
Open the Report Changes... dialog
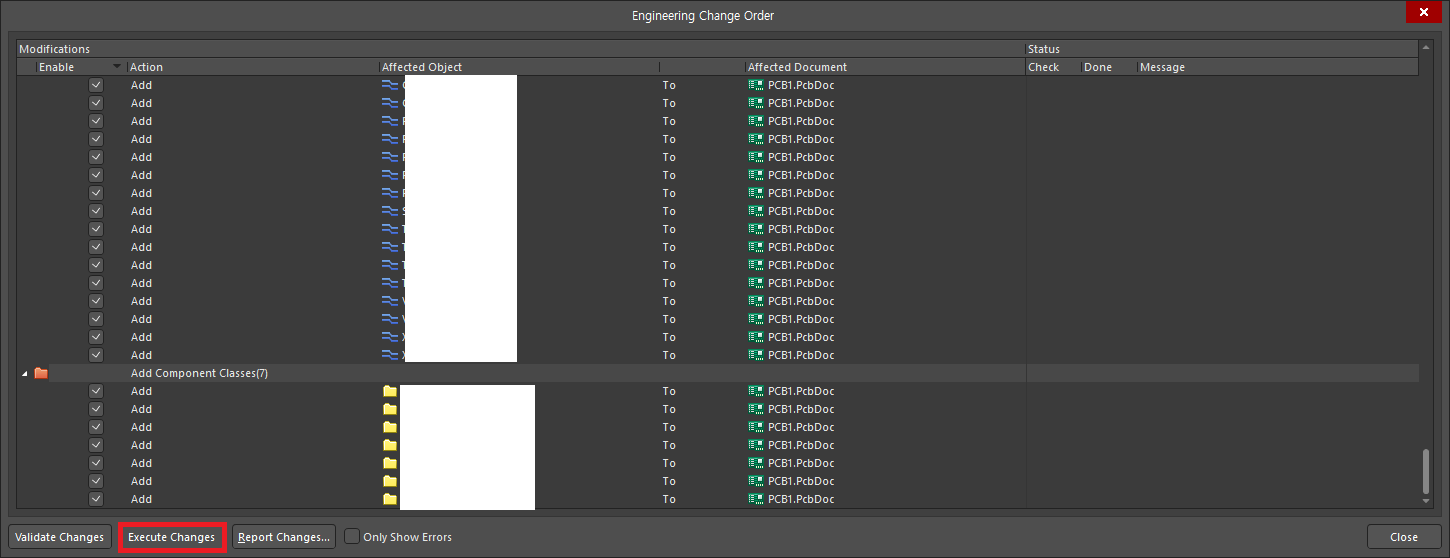click(284, 537)
